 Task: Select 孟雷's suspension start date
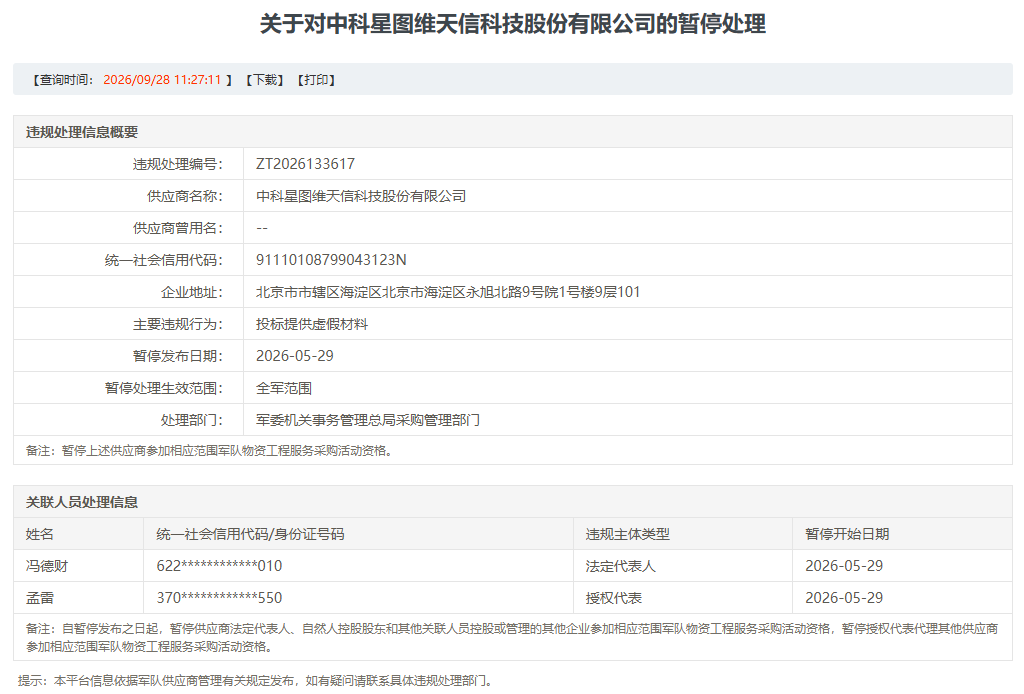point(844,598)
